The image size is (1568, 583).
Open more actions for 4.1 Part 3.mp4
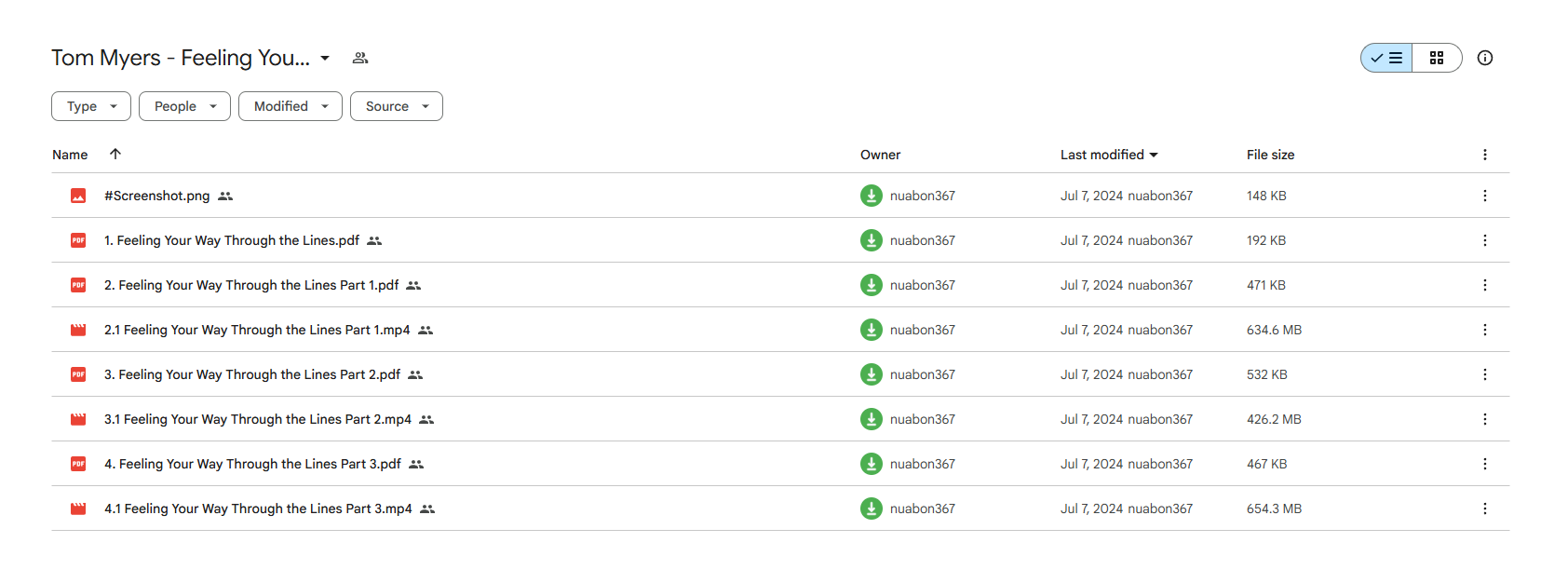[1485, 508]
